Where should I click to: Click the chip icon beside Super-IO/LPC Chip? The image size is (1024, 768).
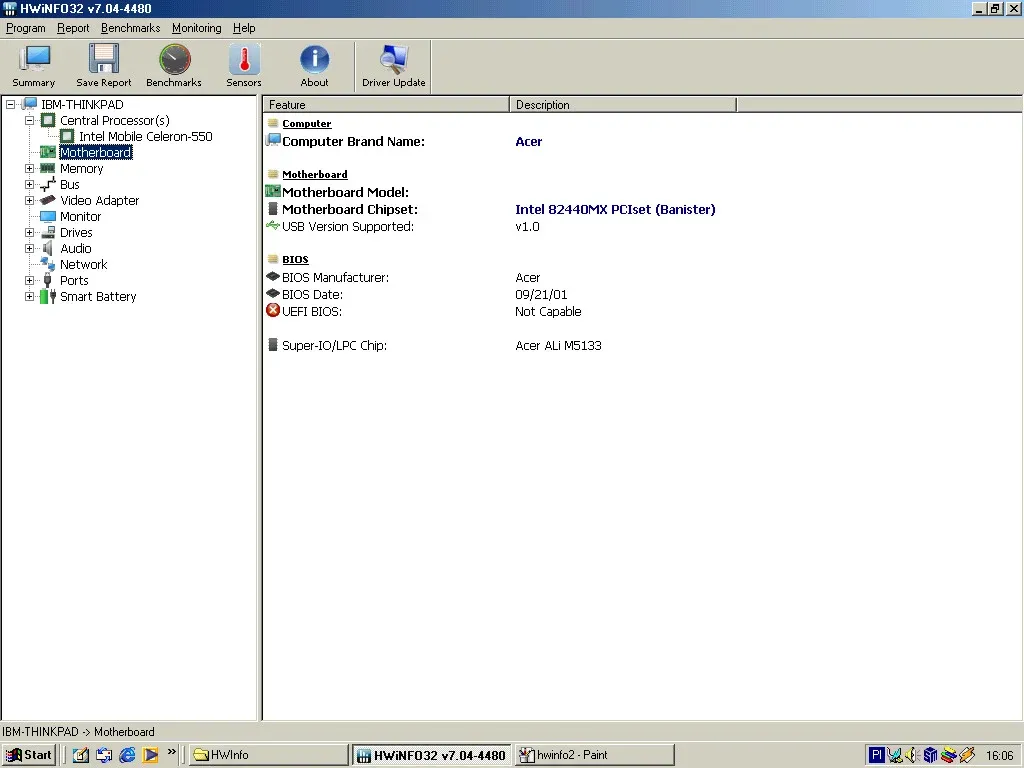273,345
